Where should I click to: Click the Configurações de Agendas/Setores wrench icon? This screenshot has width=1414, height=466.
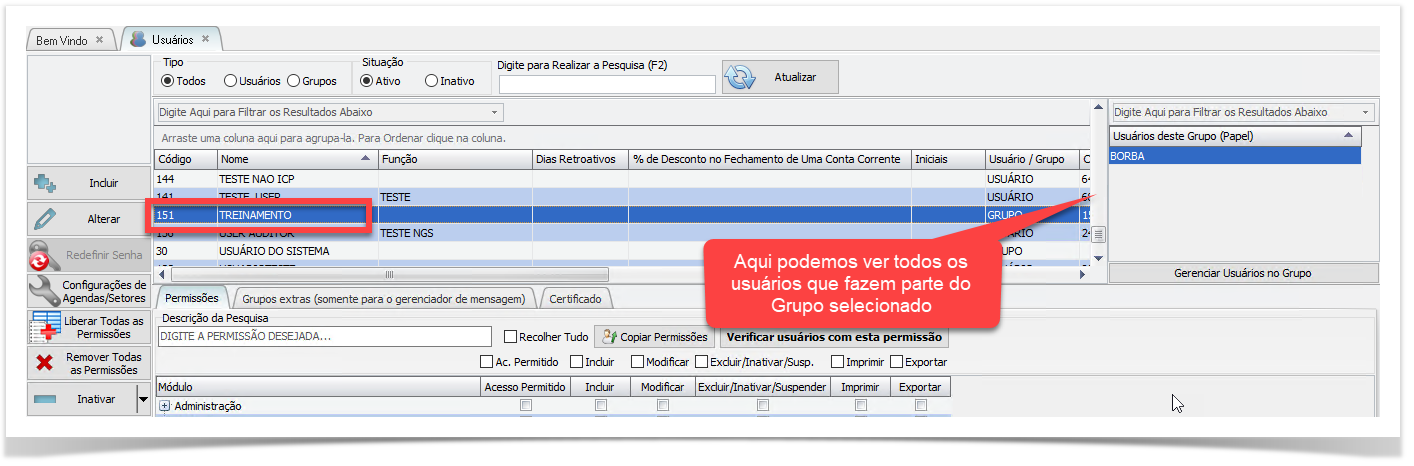tap(45, 291)
